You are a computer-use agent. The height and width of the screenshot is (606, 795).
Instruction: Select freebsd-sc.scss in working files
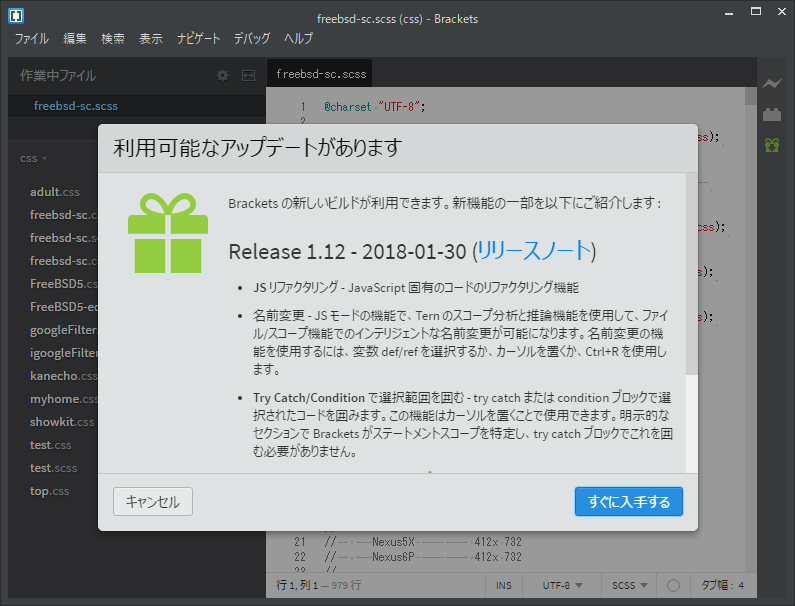pyautogui.click(x=136, y=106)
